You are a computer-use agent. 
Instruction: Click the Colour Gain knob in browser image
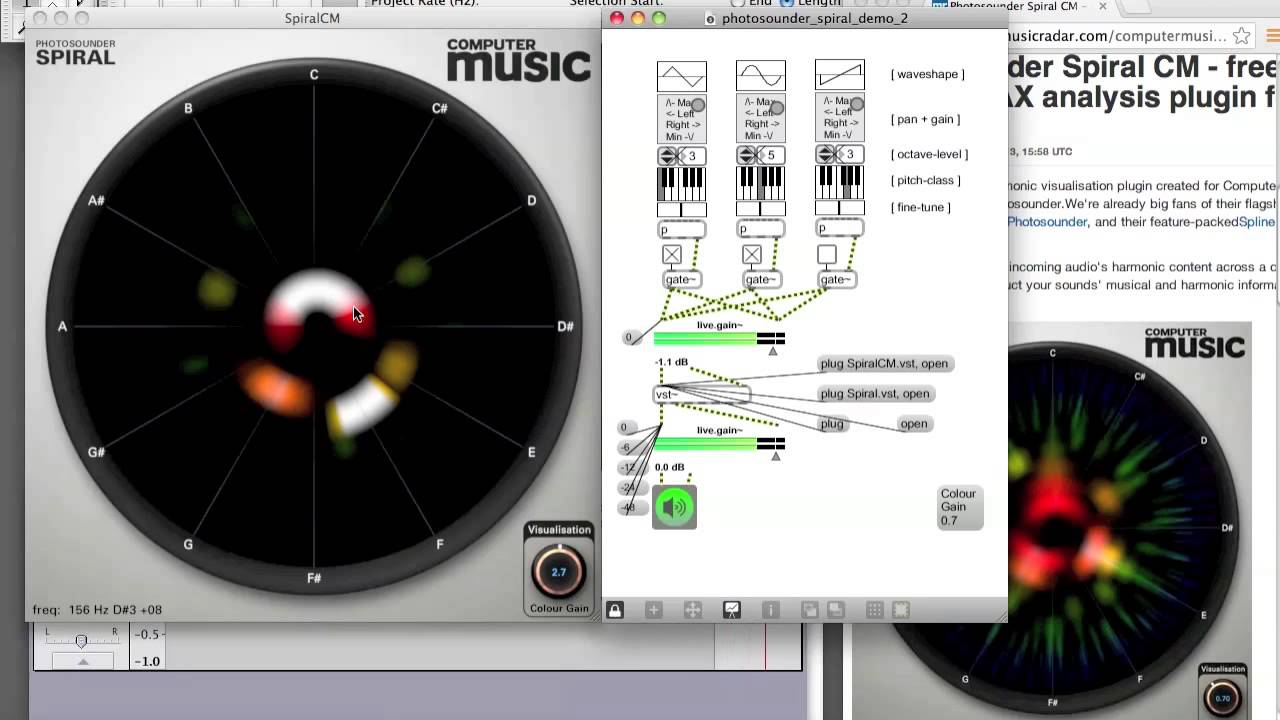point(1222,696)
